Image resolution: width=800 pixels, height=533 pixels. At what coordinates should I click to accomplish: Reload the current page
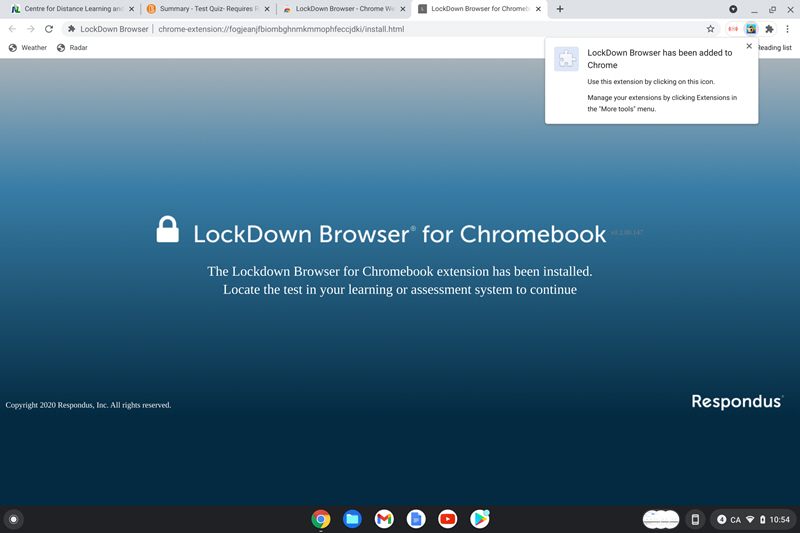(49, 29)
